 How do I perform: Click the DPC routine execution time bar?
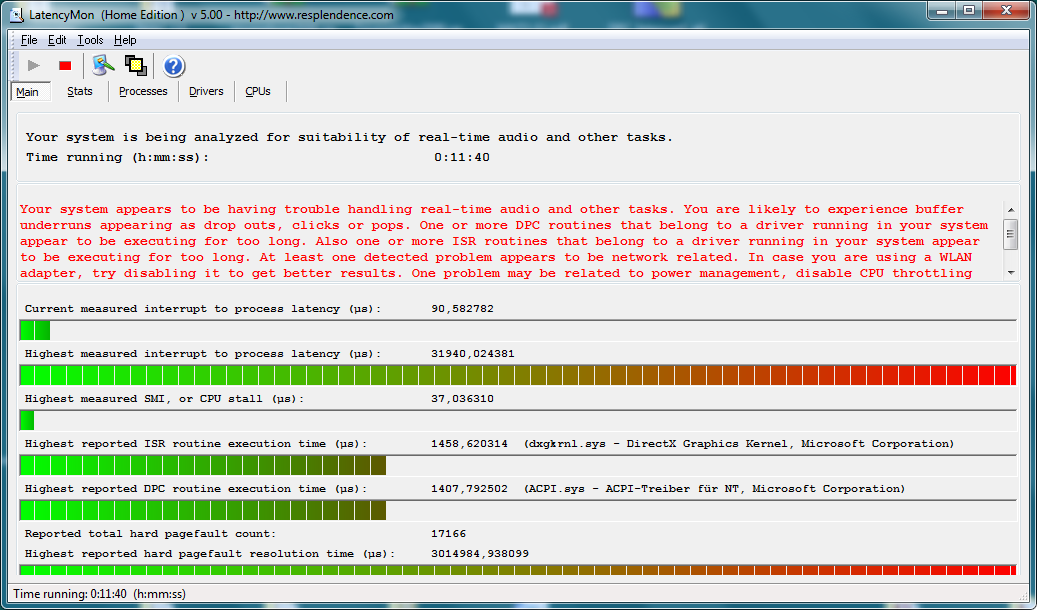point(518,510)
